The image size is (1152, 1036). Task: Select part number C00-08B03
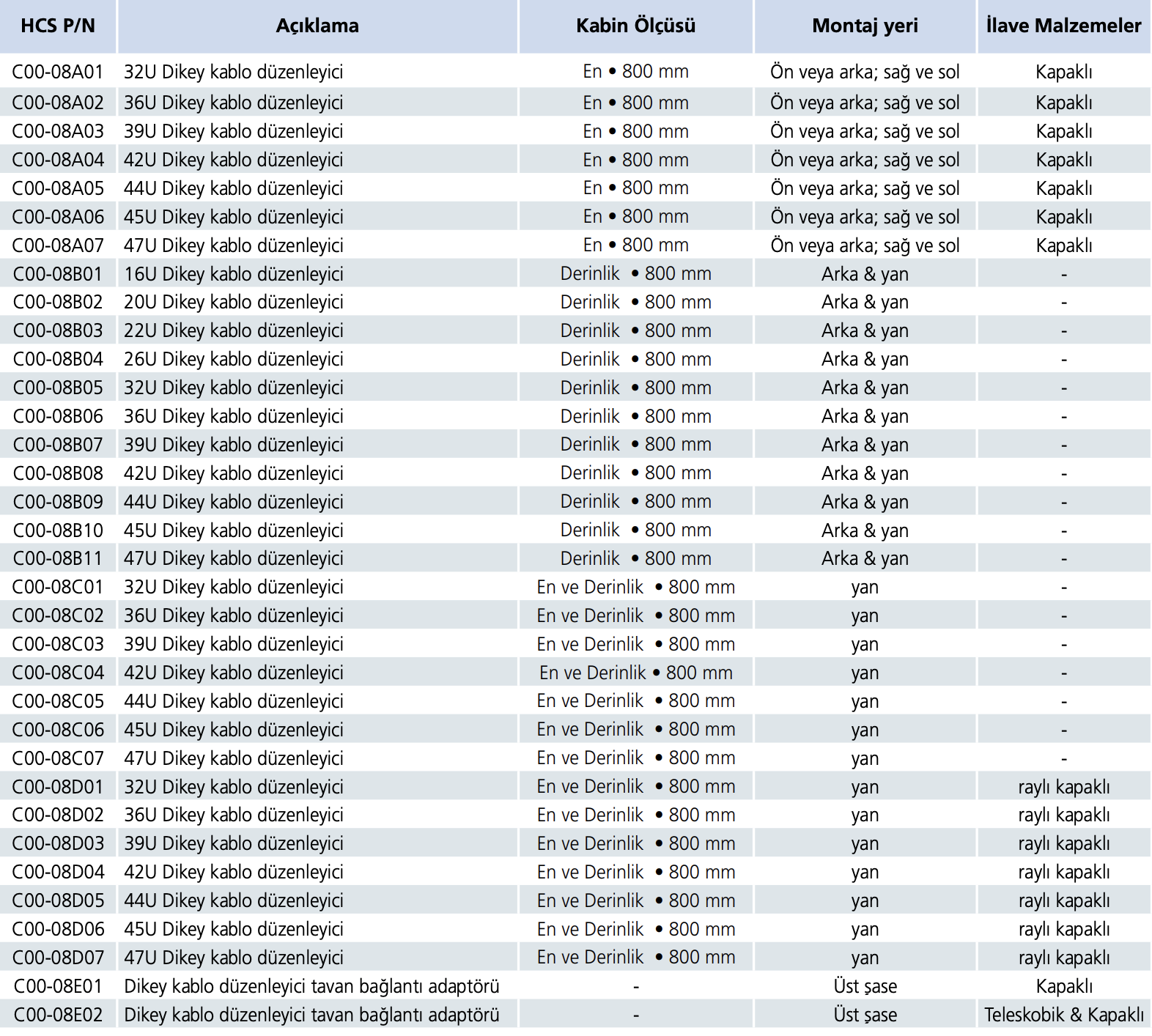58,330
